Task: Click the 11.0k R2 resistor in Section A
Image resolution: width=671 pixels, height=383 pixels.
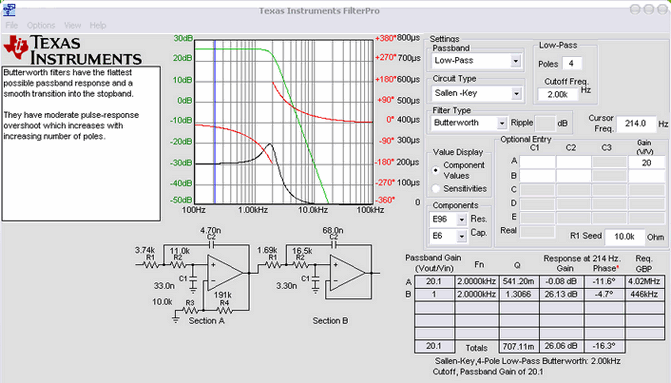Action: 178,265
